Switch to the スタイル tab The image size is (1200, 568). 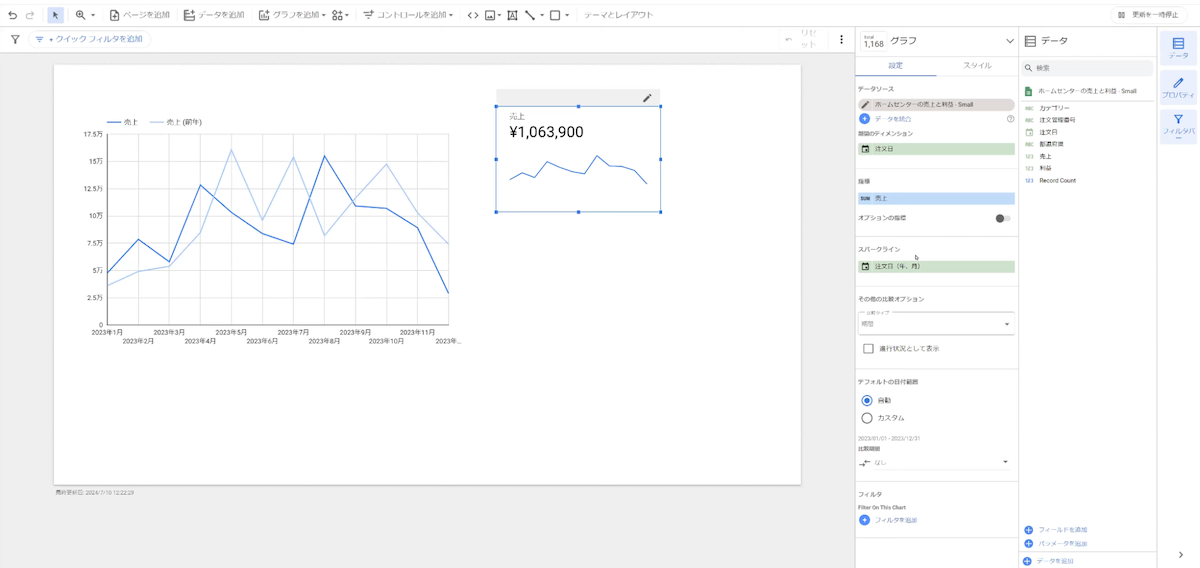coord(977,66)
